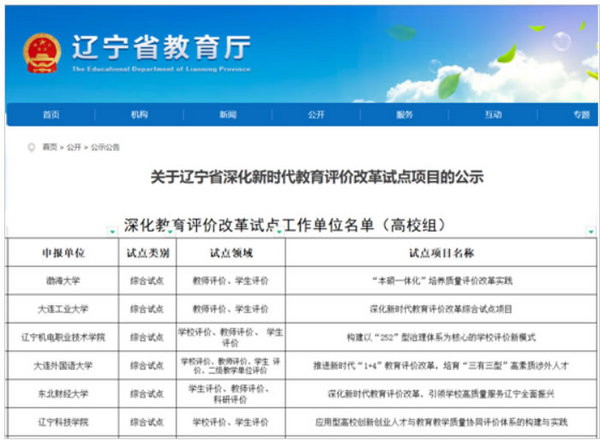
Task: Select the 大连外国语大学 cell
Action: (x=63, y=366)
